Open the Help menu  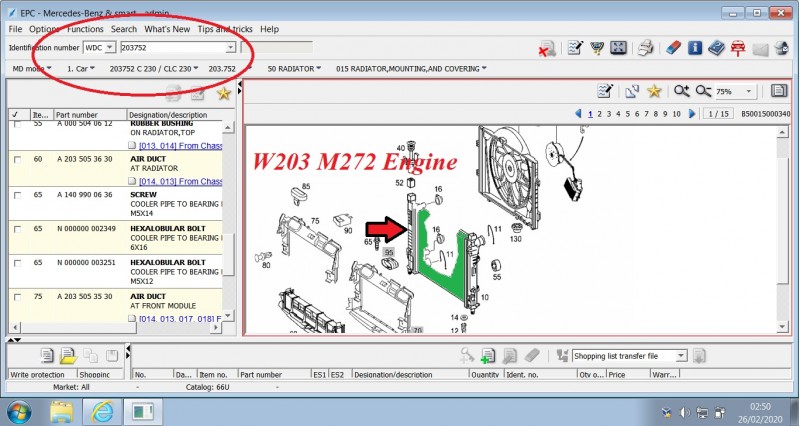(269, 29)
